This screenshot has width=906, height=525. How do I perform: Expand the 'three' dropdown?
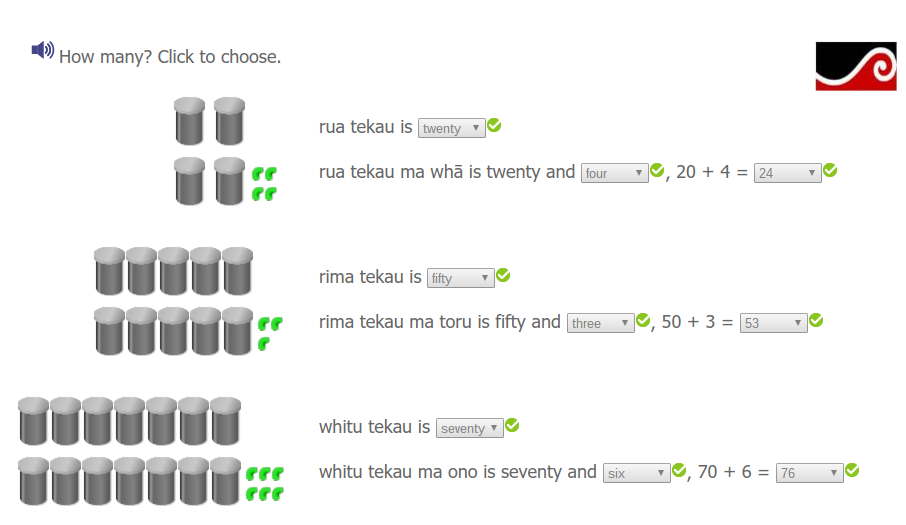600,323
